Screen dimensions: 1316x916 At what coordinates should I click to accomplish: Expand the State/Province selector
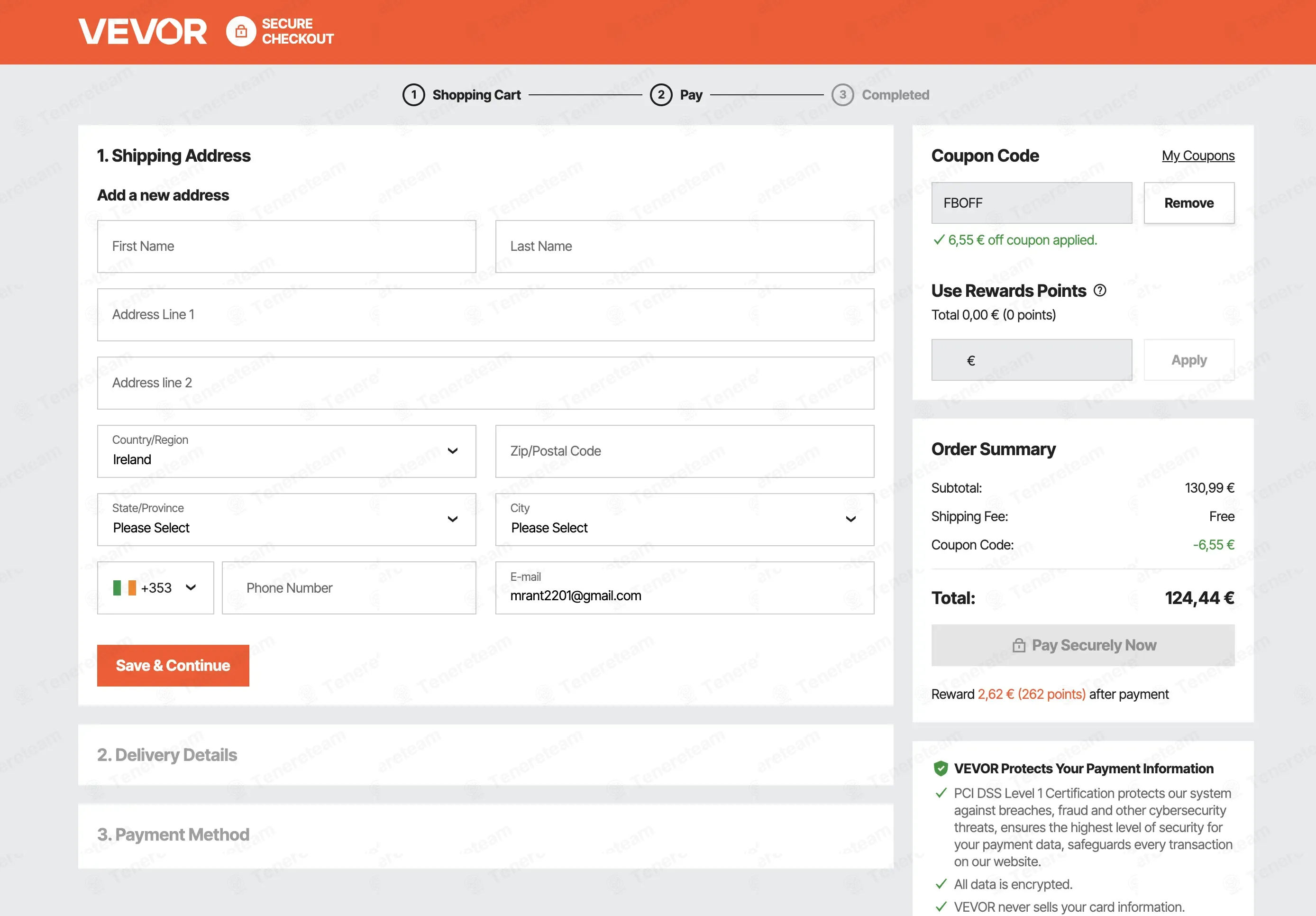pos(287,519)
